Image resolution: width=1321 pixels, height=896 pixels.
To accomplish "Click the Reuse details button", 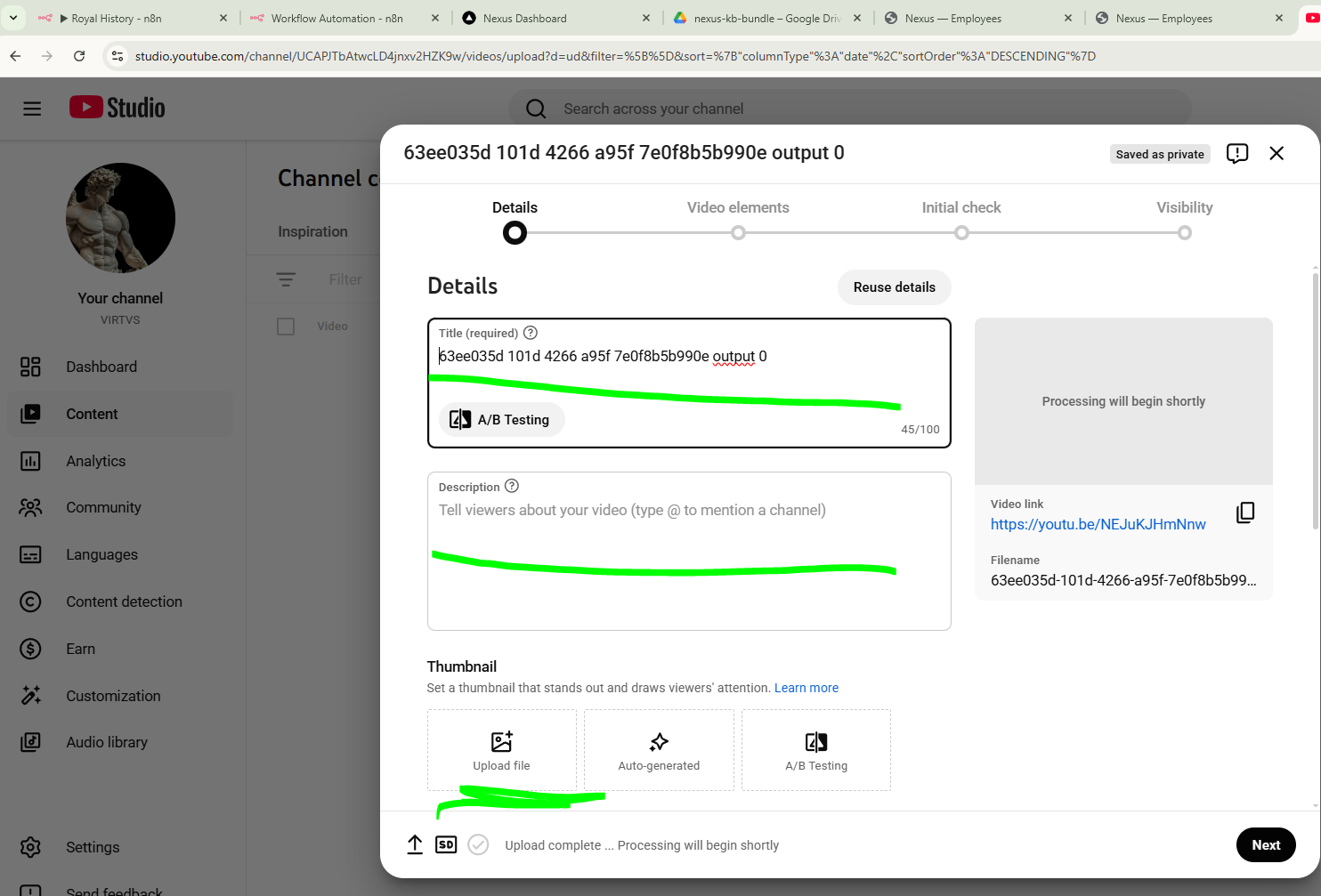I will (895, 287).
